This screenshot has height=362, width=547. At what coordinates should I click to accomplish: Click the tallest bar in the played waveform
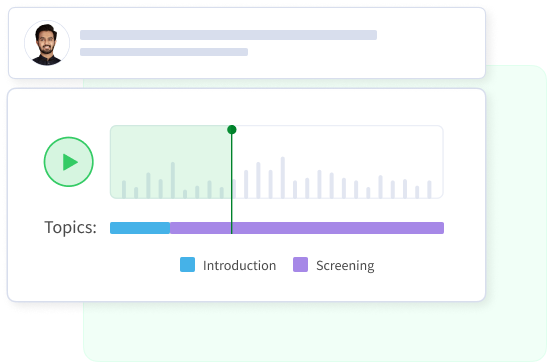(x=173, y=180)
